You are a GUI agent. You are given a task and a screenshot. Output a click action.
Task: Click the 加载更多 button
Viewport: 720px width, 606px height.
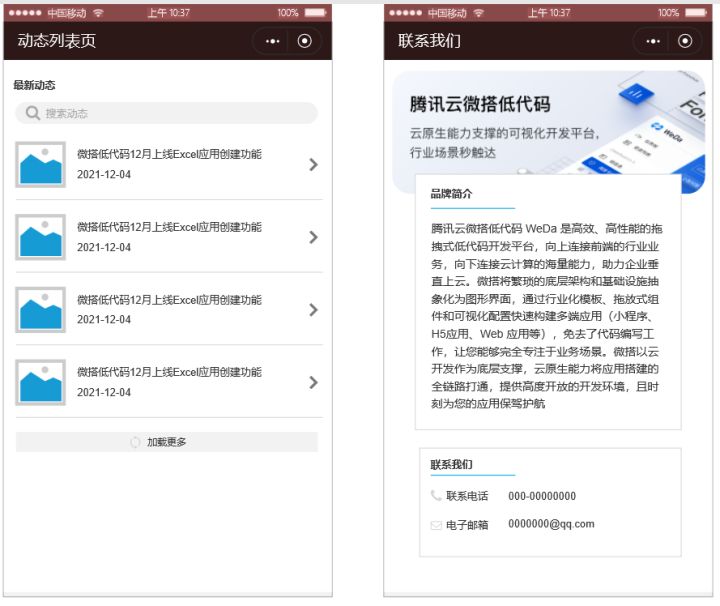(167, 442)
